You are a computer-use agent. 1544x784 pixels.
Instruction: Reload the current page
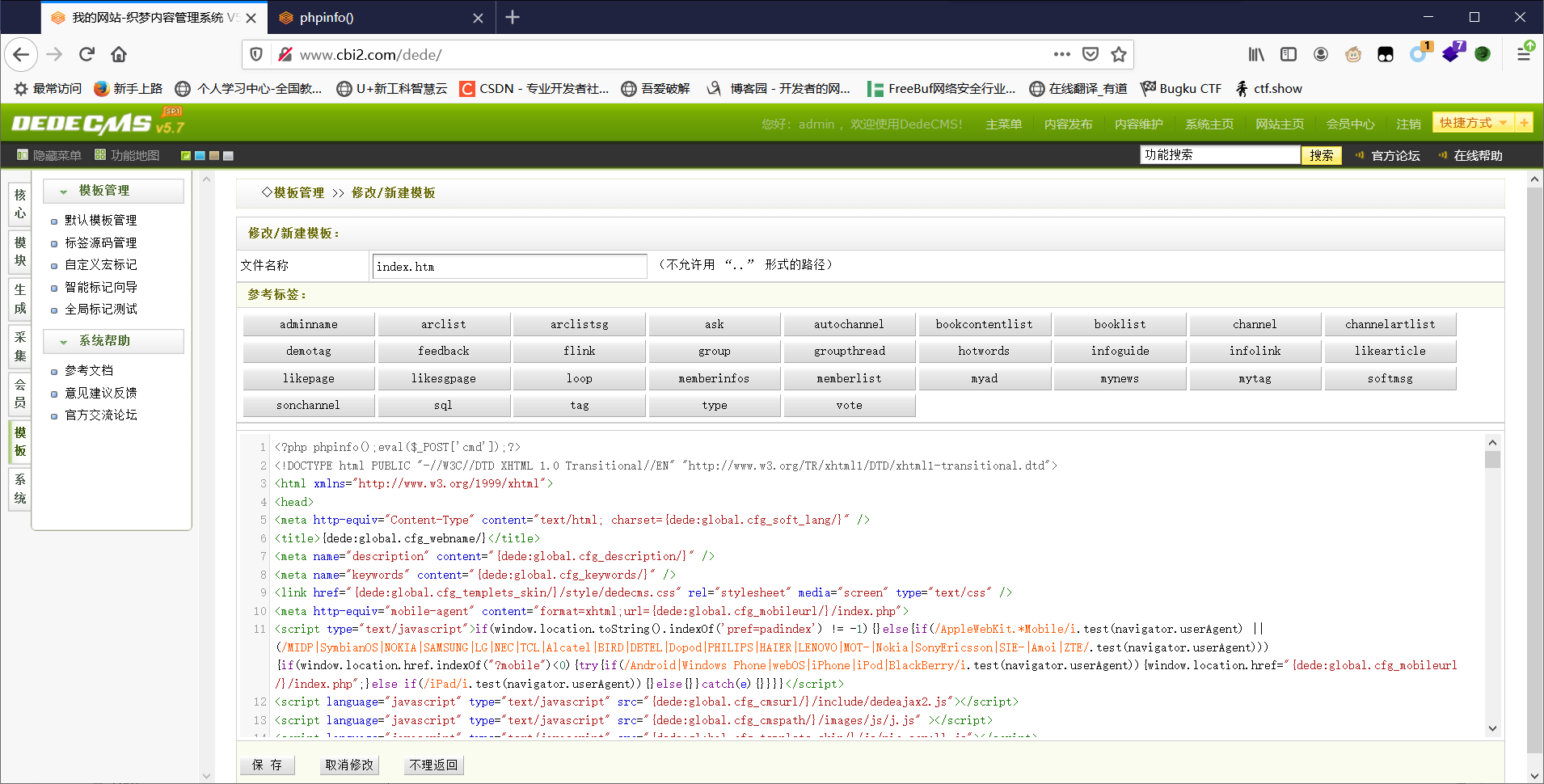[x=86, y=54]
